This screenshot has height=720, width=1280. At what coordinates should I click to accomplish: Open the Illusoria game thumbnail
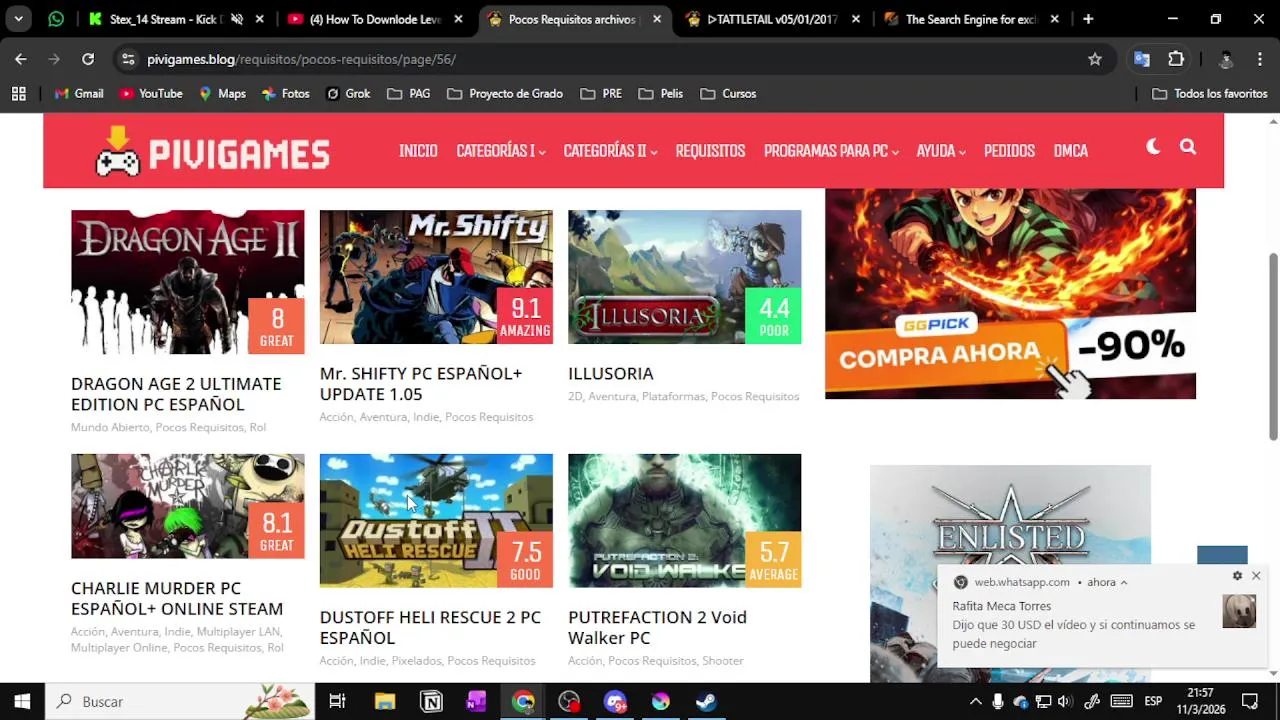tap(684, 277)
